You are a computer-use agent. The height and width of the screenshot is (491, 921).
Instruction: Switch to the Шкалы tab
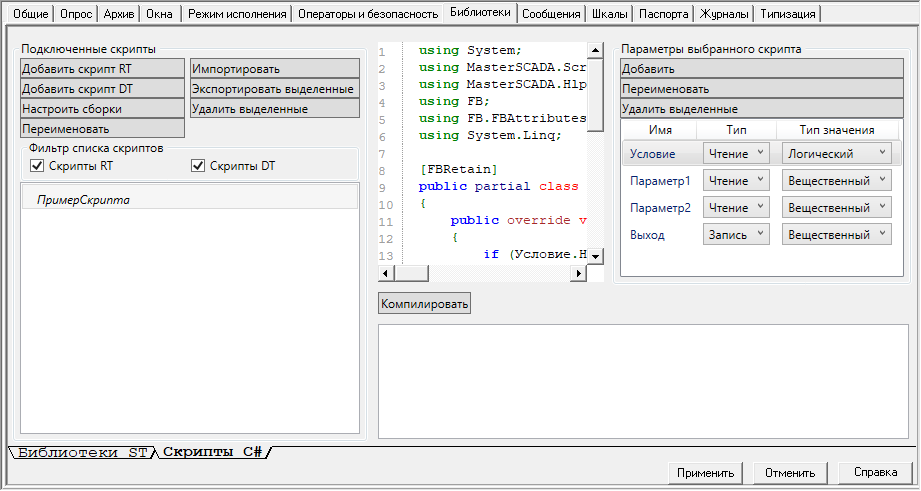coord(609,14)
